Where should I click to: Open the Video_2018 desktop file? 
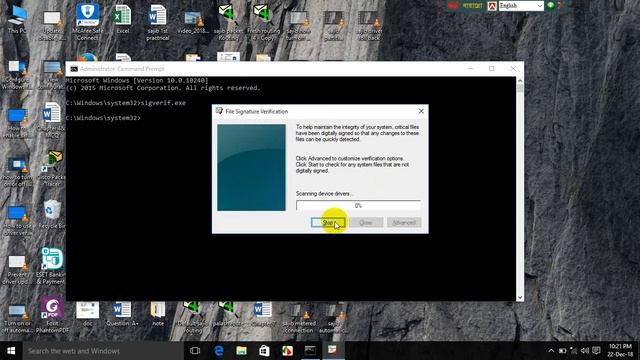click(193, 21)
